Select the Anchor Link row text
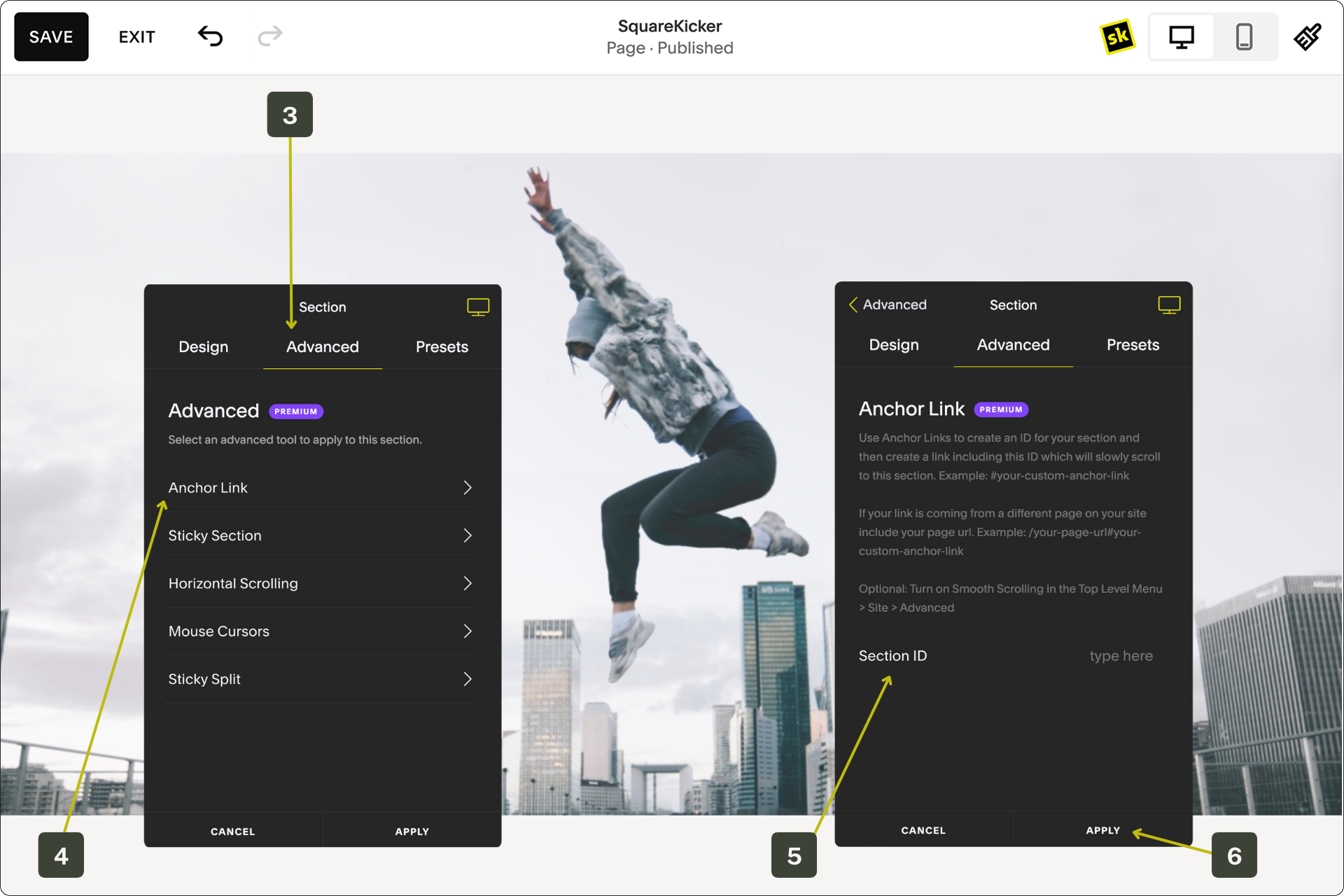 [x=208, y=488]
